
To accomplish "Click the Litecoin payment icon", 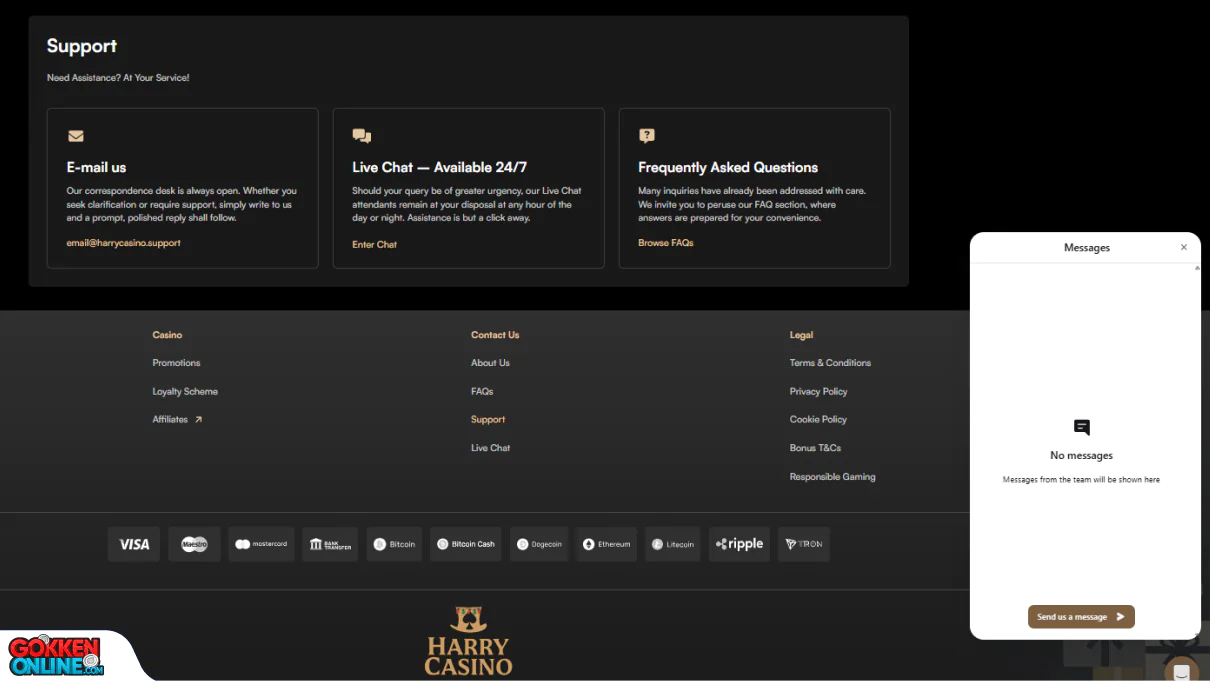I will pos(672,544).
